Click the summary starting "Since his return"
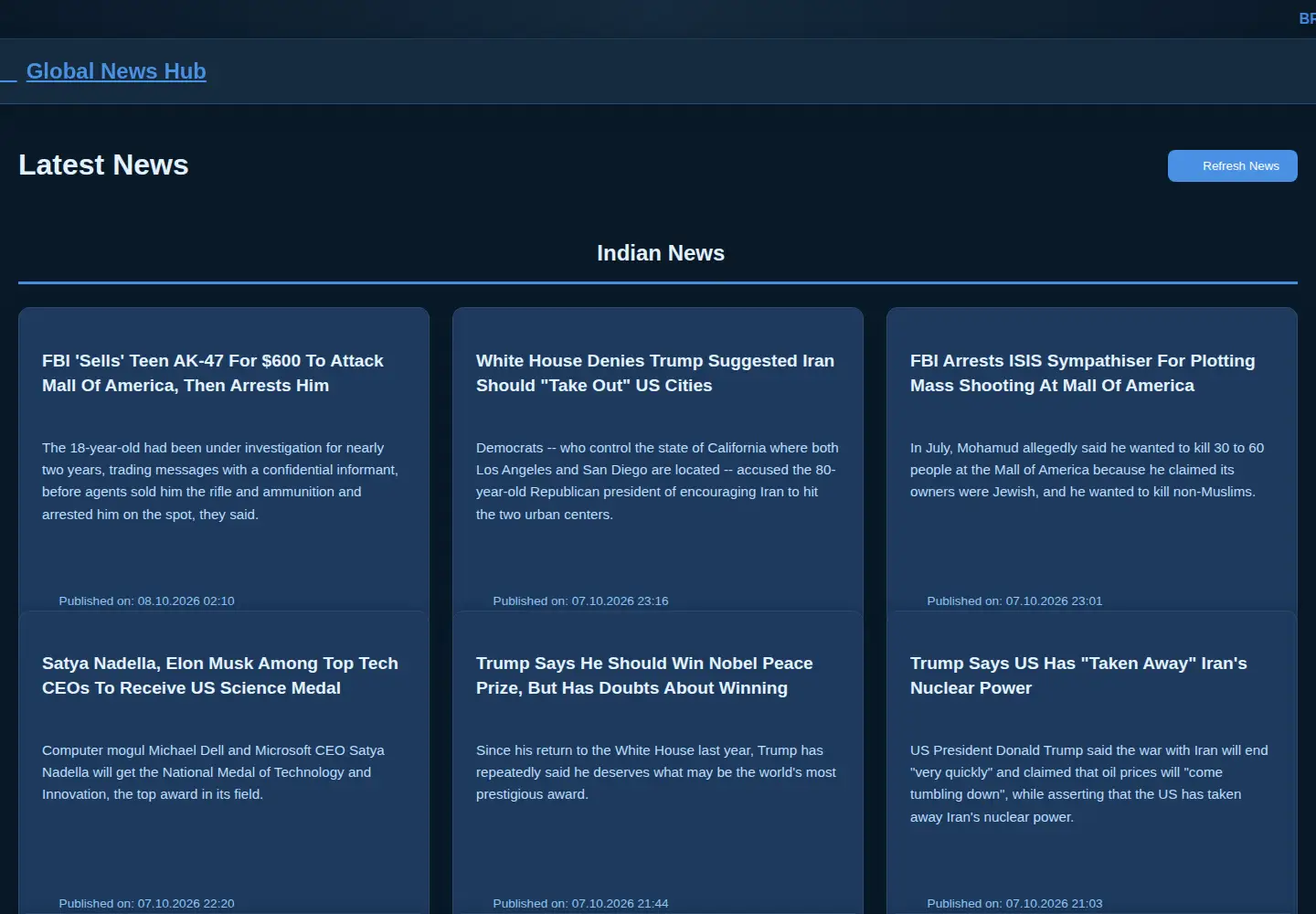The height and width of the screenshot is (914, 1316). point(656,772)
